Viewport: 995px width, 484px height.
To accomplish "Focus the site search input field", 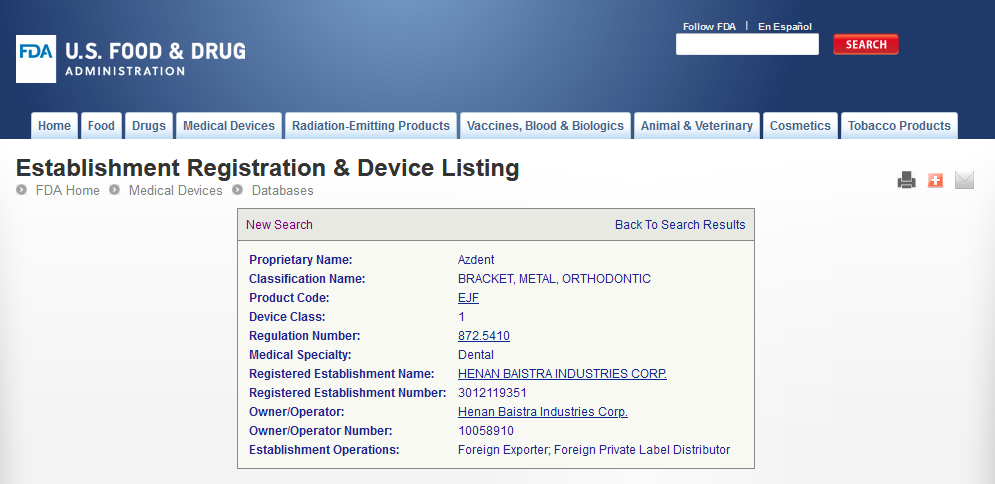I will point(747,44).
